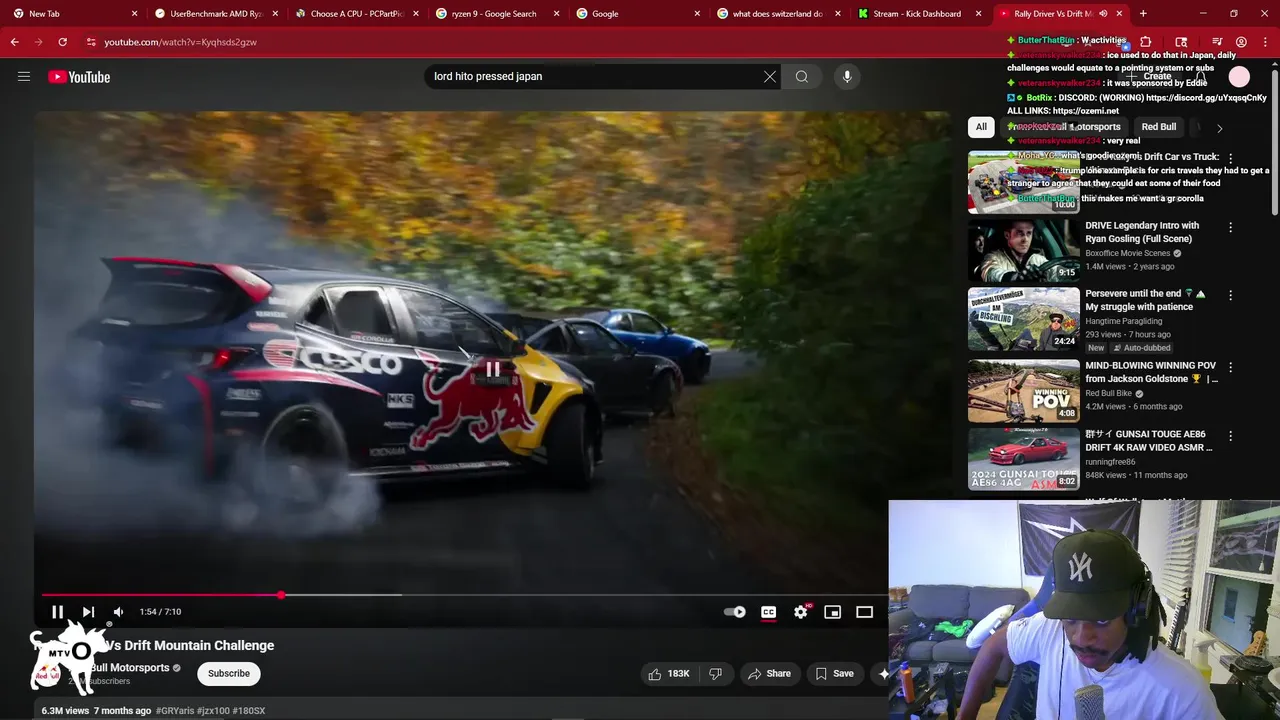Click the verified badge next to Red Bull Motorsports
This screenshot has height=720, width=1280.
click(177, 668)
